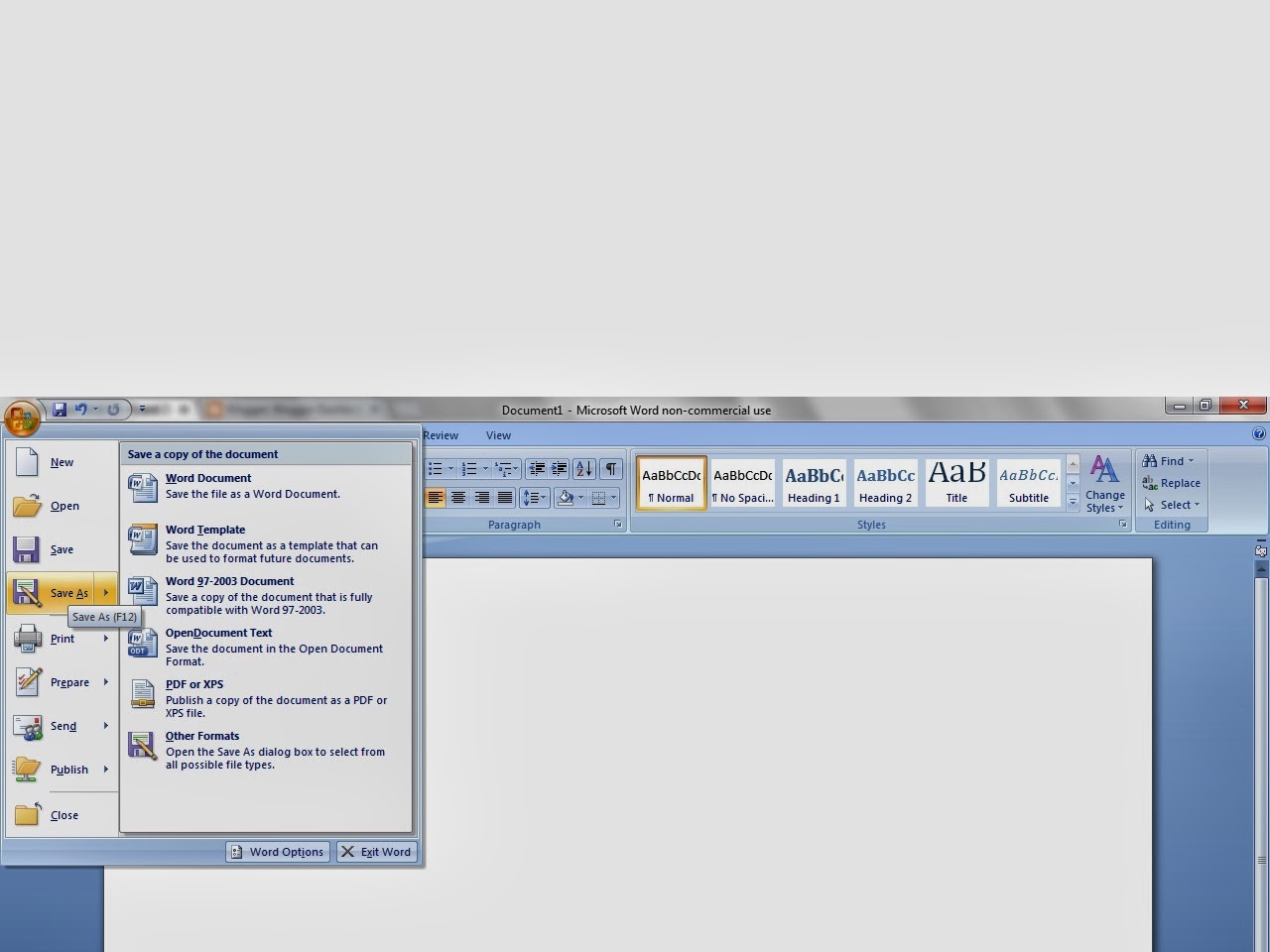Click the Increase Indent icon
1270x952 pixels.
point(561,468)
